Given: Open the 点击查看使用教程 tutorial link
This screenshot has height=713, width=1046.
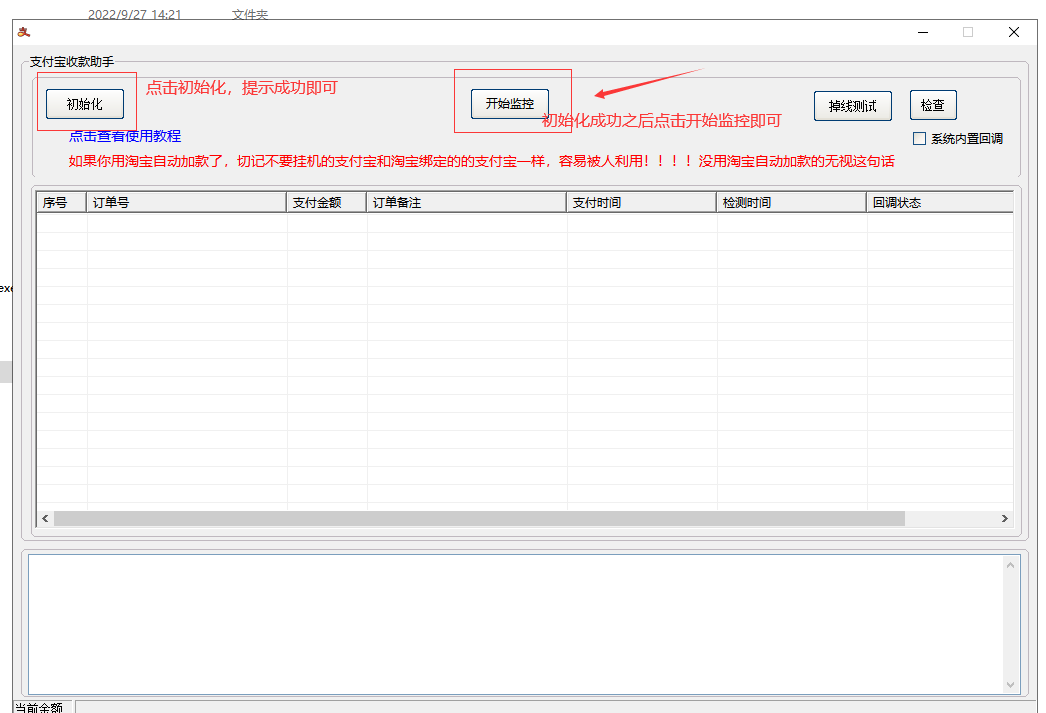Looking at the screenshot, I should point(125,136).
